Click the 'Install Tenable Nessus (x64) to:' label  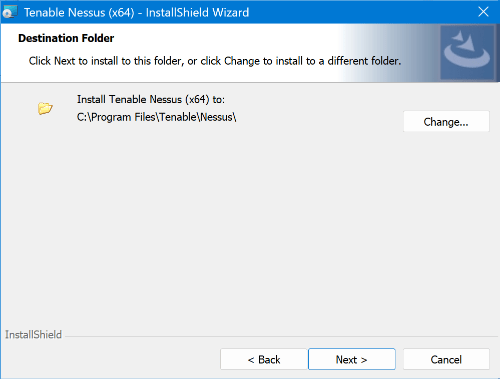tap(151, 99)
